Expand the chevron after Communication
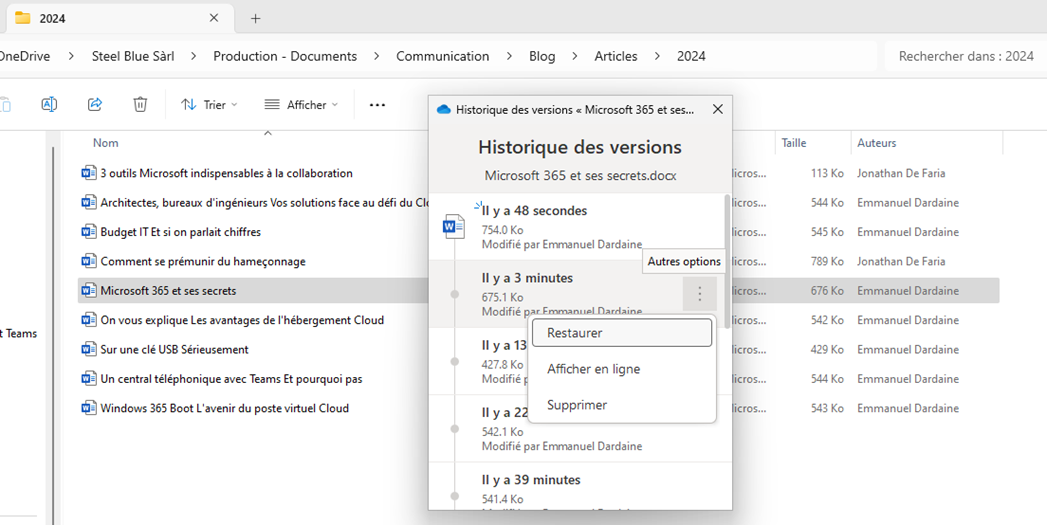 (509, 56)
